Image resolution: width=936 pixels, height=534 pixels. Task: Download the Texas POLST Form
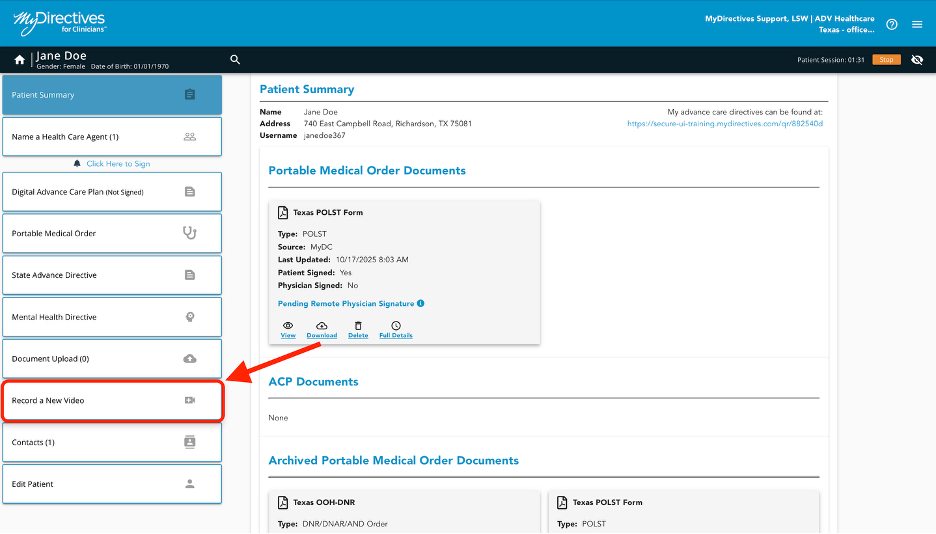[322, 330]
